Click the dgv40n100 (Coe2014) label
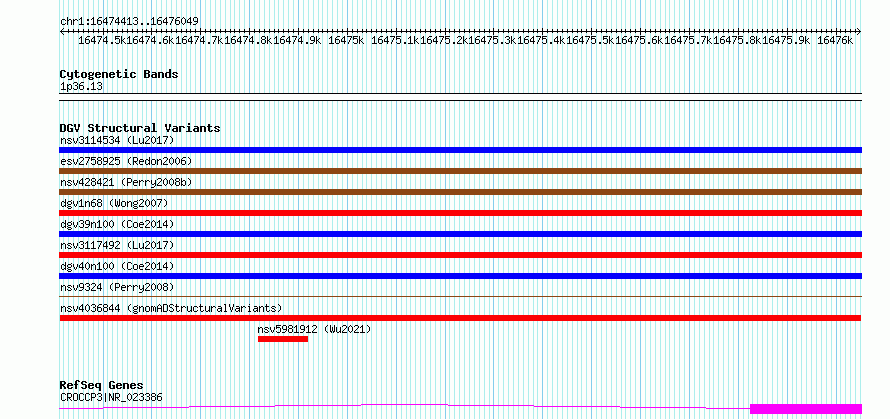The image size is (890, 419). (x=117, y=266)
